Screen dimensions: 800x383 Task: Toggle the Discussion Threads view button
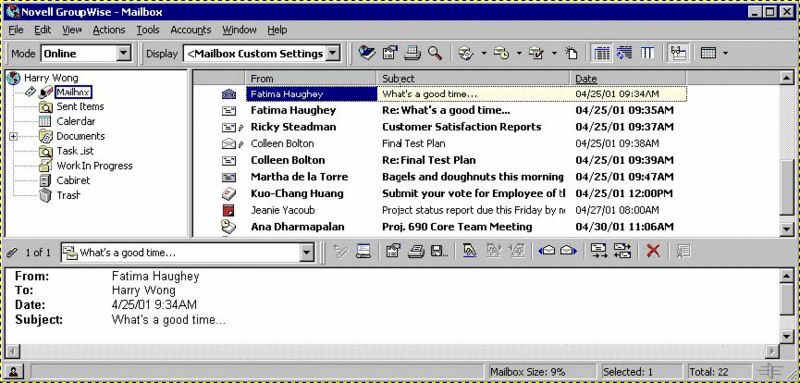click(624, 53)
